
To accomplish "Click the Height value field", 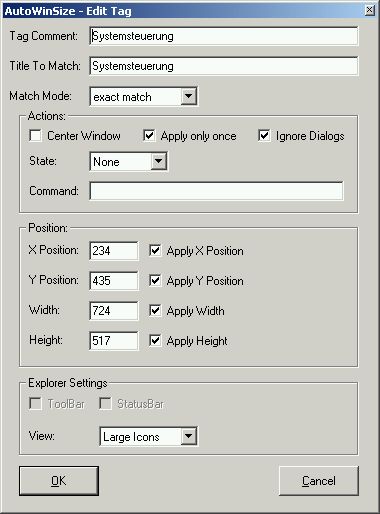I will click(x=114, y=341).
